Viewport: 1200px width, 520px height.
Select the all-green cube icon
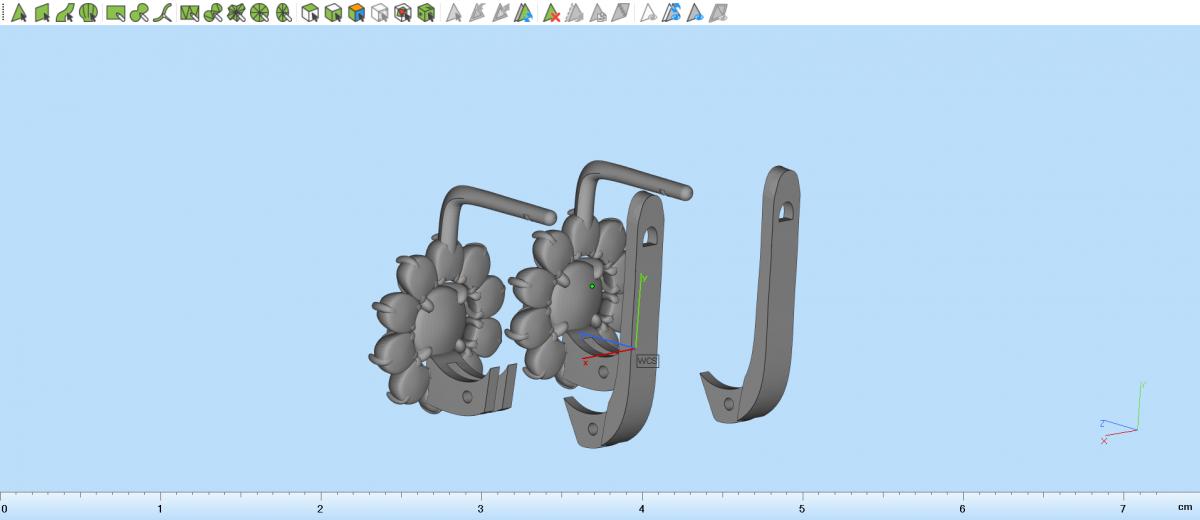coord(426,13)
